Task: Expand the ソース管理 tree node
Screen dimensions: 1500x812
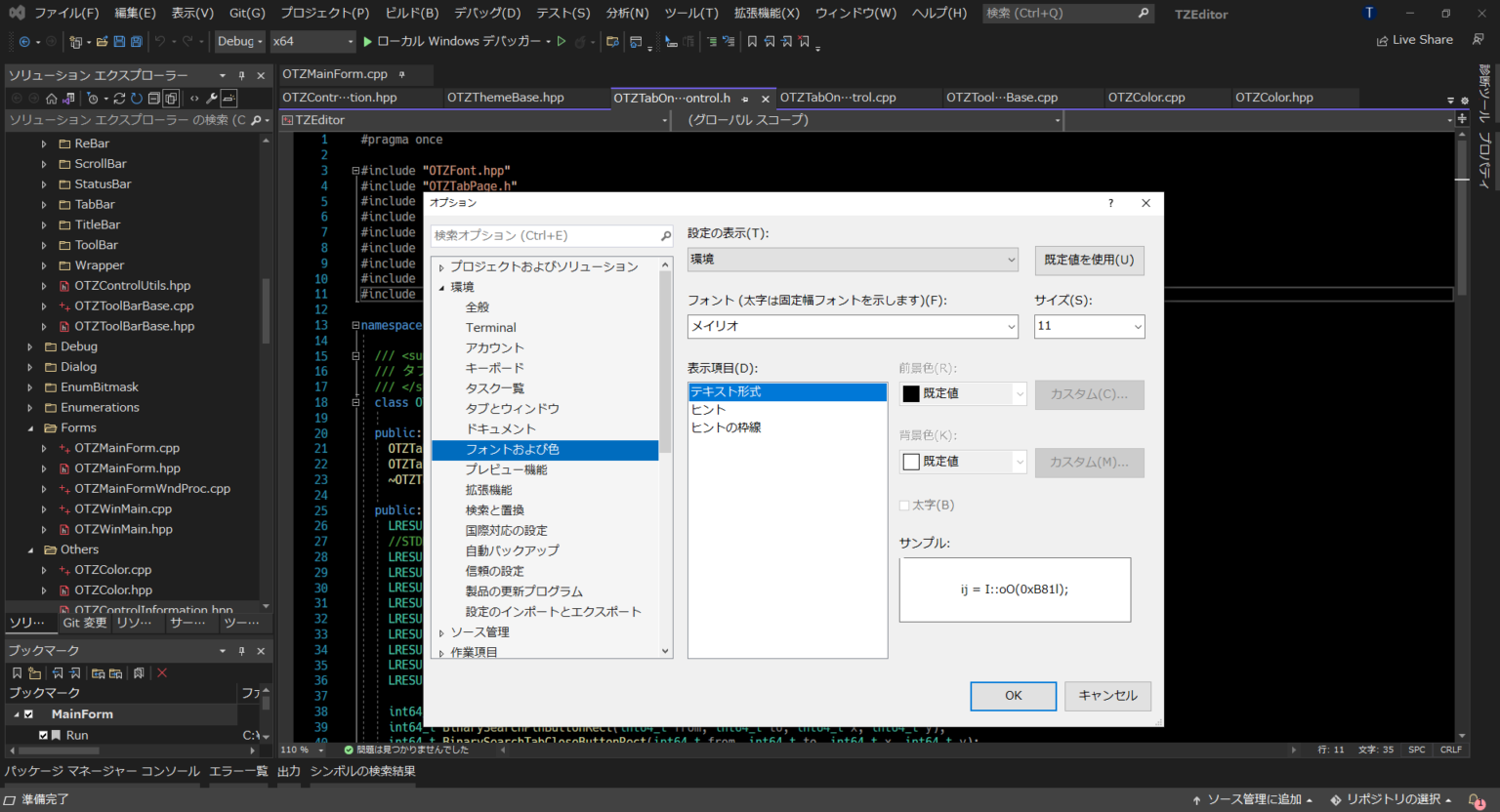Action: 442,631
